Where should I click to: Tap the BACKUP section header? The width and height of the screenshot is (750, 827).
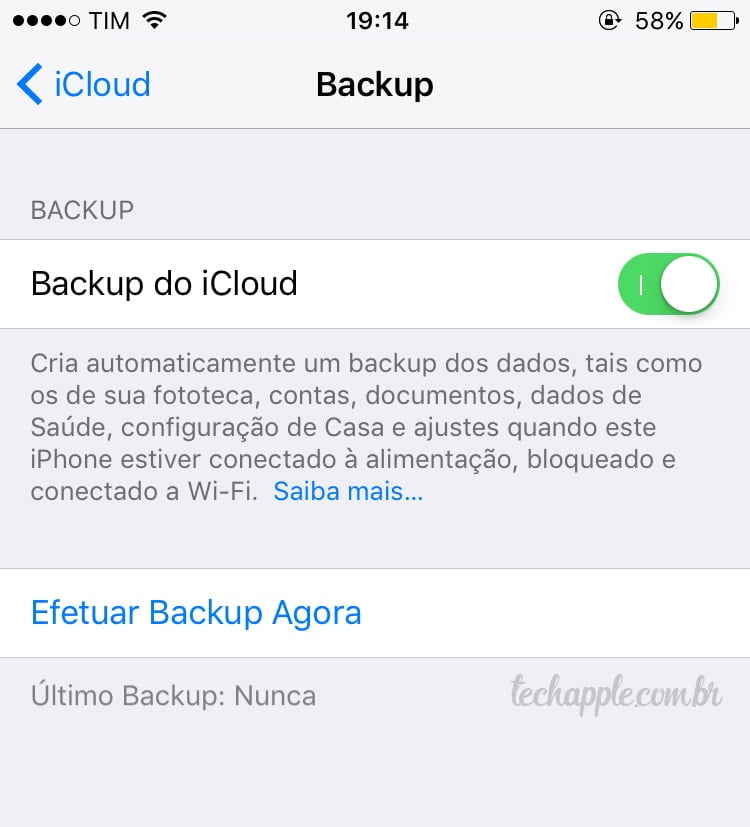(x=82, y=210)
